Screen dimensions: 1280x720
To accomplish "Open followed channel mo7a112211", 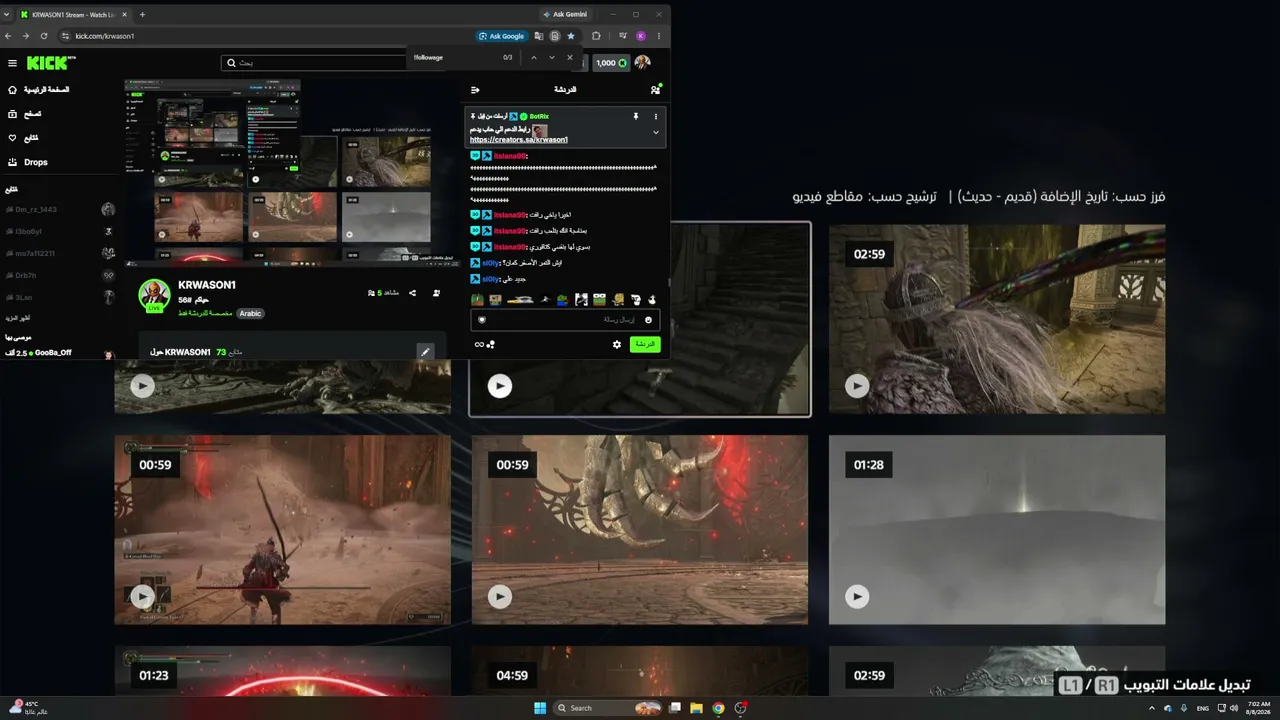I will tap(60, 253).
